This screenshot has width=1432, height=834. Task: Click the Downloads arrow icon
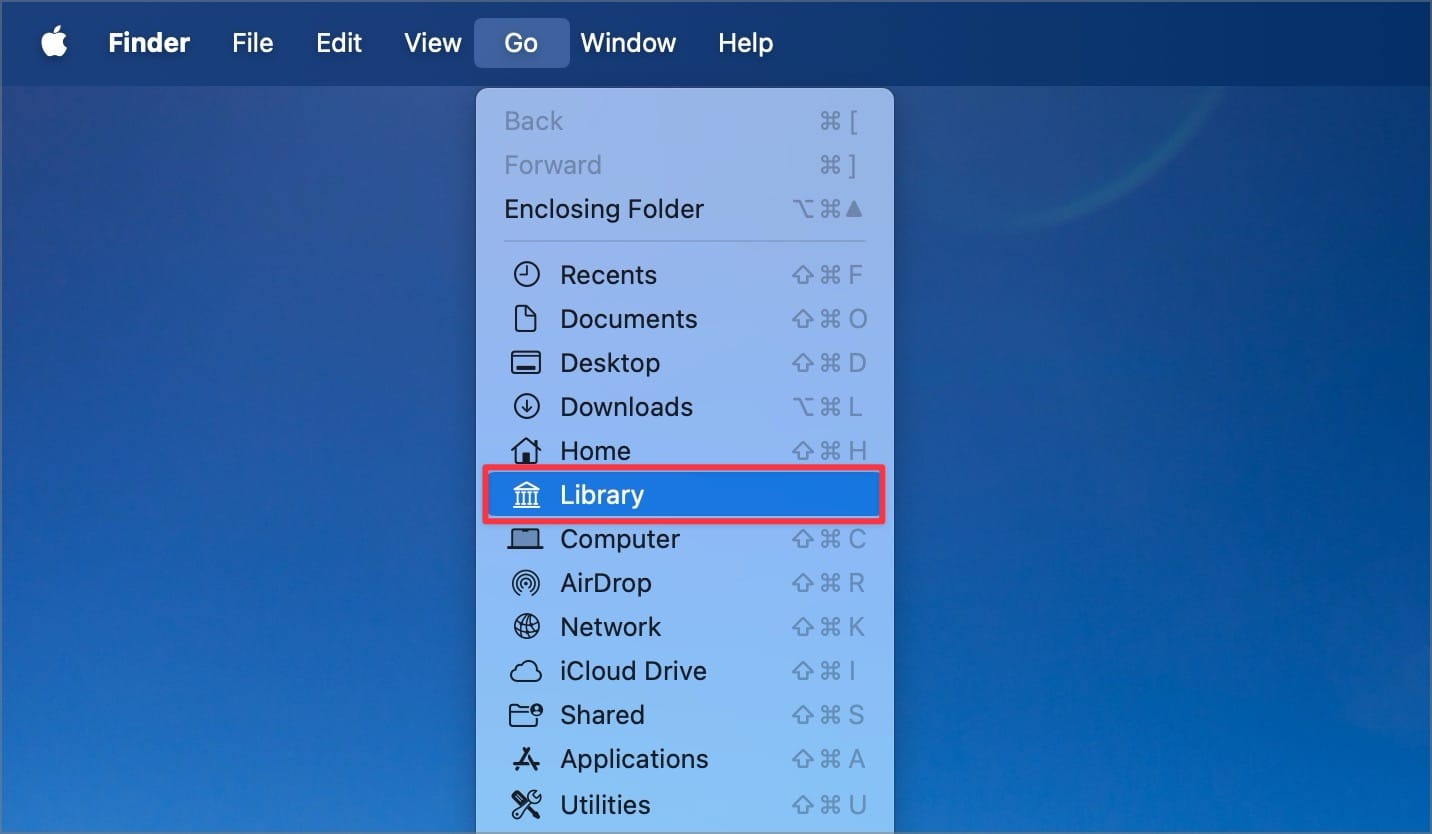point(526,407)
